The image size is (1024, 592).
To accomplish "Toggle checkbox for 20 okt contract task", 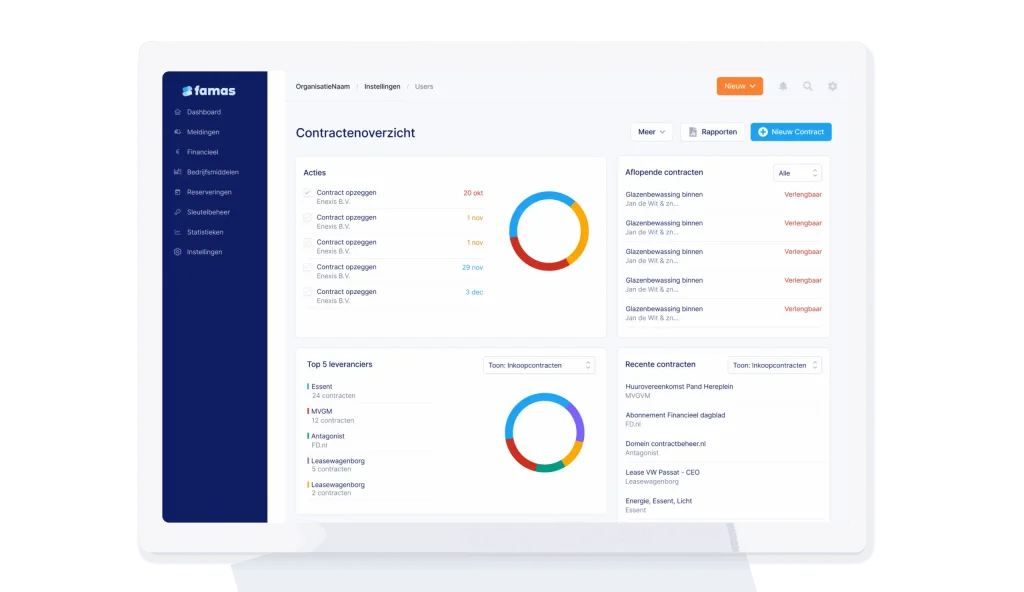I will point(308,193).
